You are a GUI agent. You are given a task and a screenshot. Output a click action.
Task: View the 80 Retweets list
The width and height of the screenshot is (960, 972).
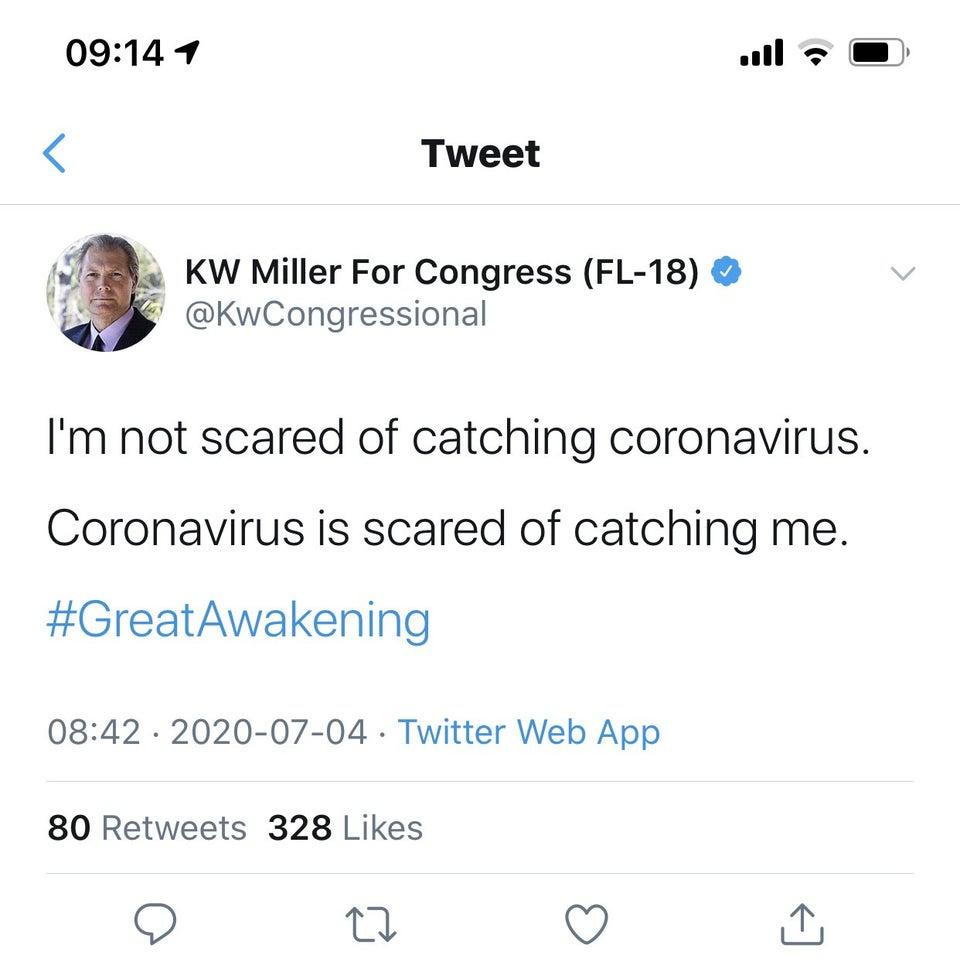pos(146,828)
